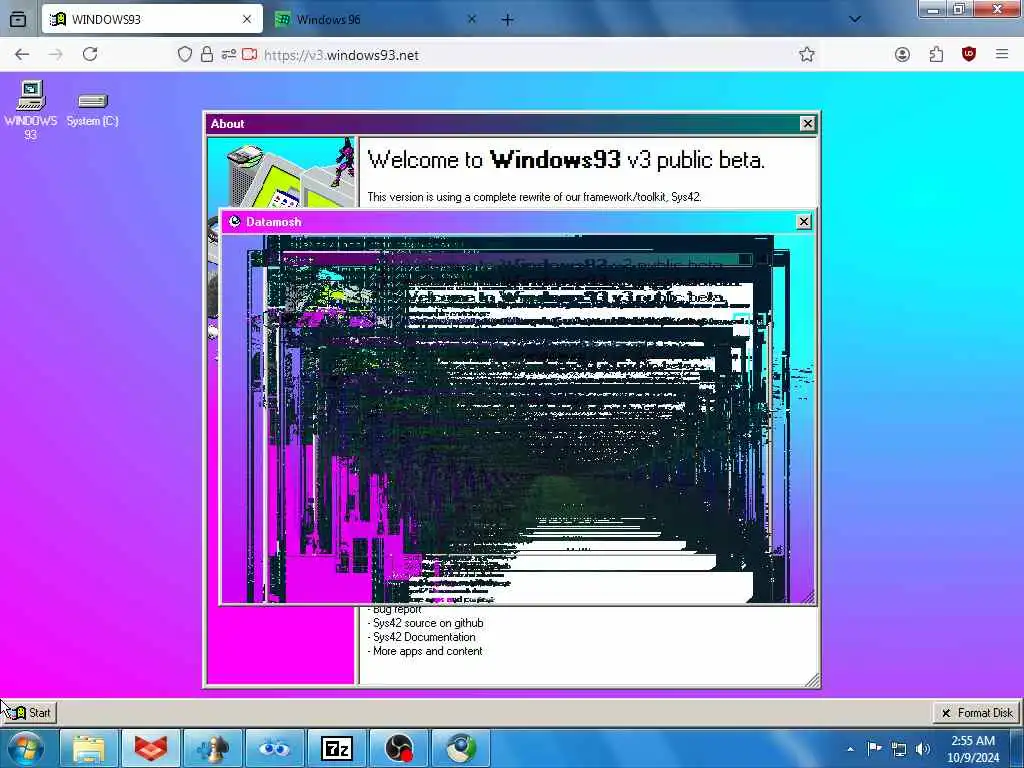Close the Windows 96 tab
This screenshot has height=768, width=1024.
[472, 19]
